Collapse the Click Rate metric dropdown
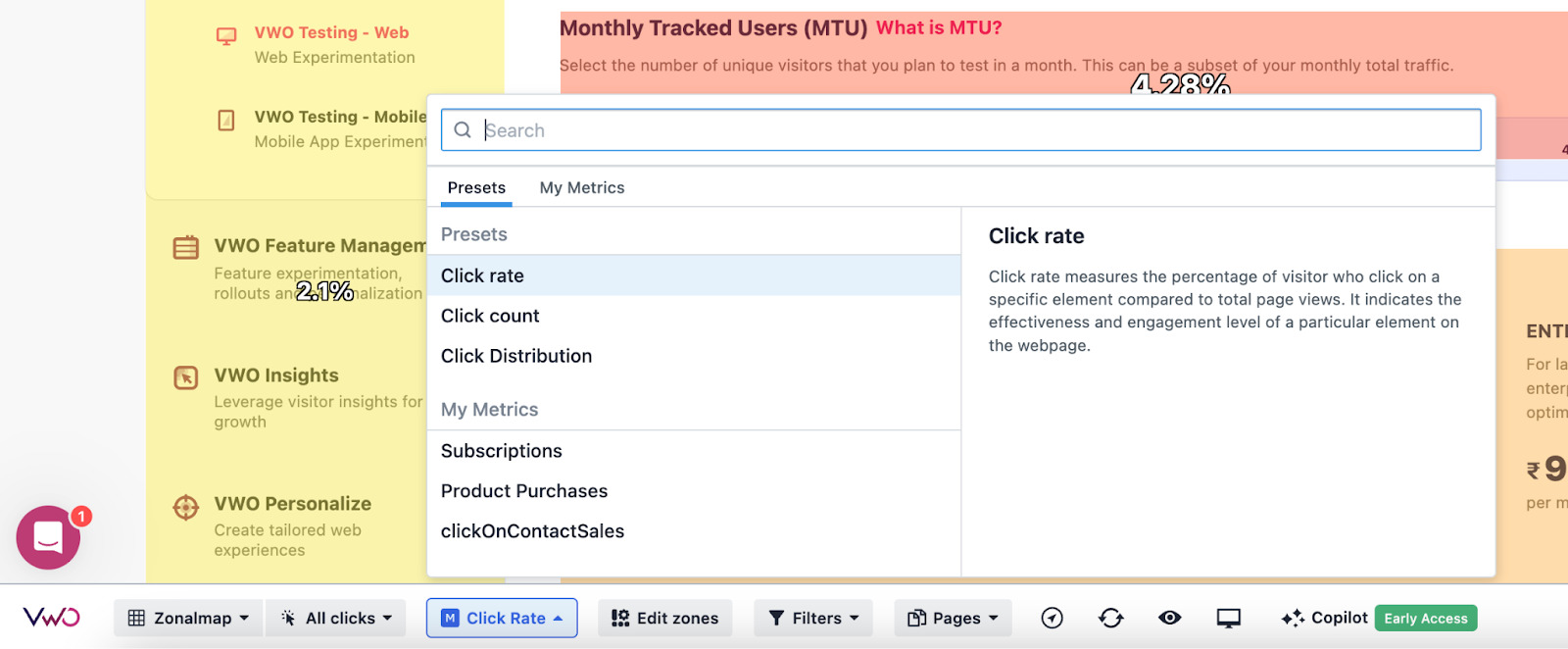Viewport: 1568px width, 649px height. coord(502,619)
